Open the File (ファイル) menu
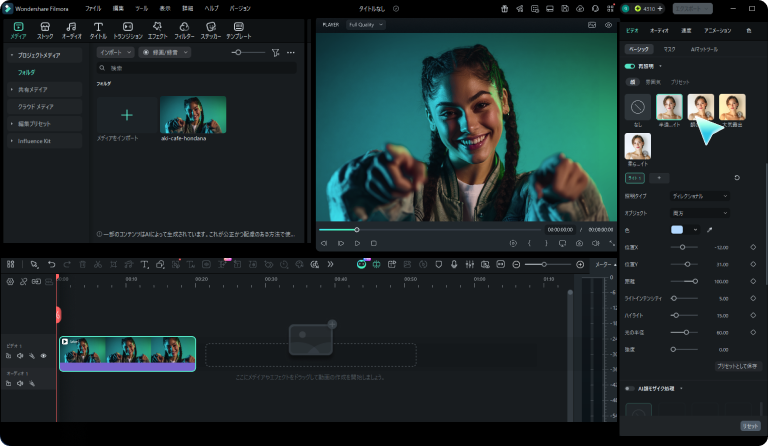768x446 pixels. point(93,7)
